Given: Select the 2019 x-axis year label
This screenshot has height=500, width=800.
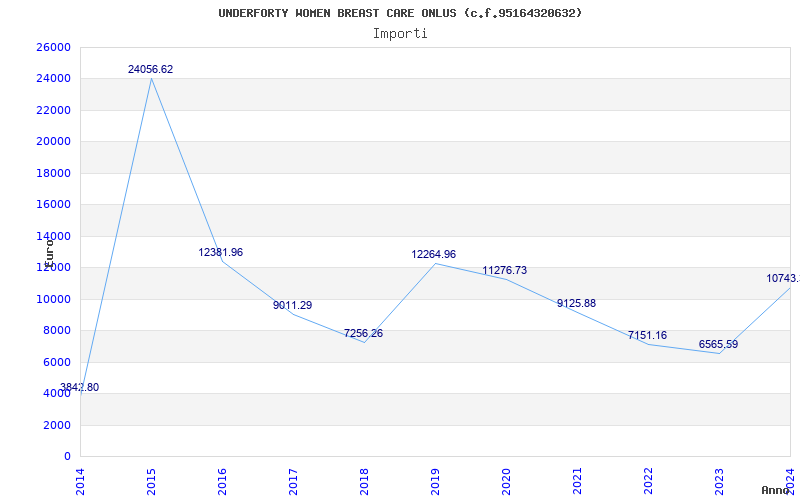Looking at the screenshot, I should point(435,480).
